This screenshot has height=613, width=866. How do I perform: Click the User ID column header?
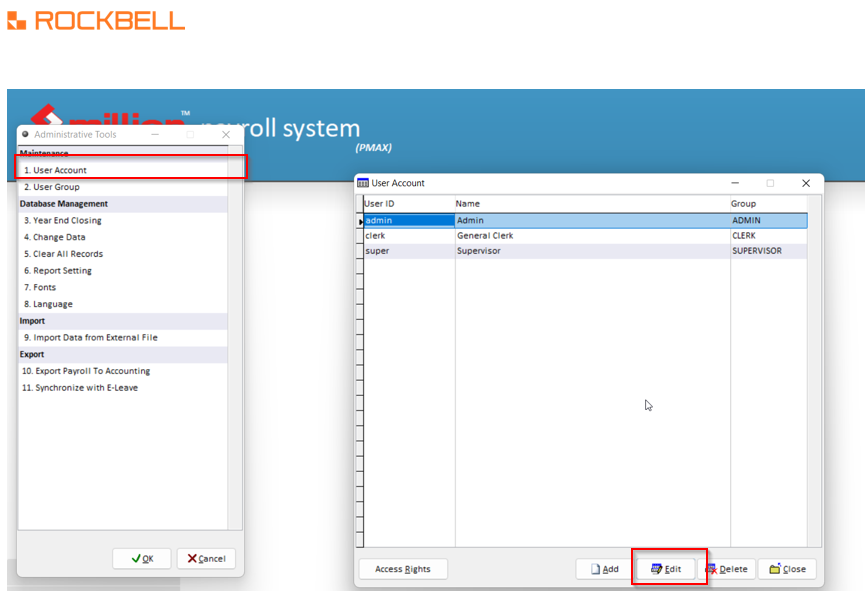(x=409, y=204)
